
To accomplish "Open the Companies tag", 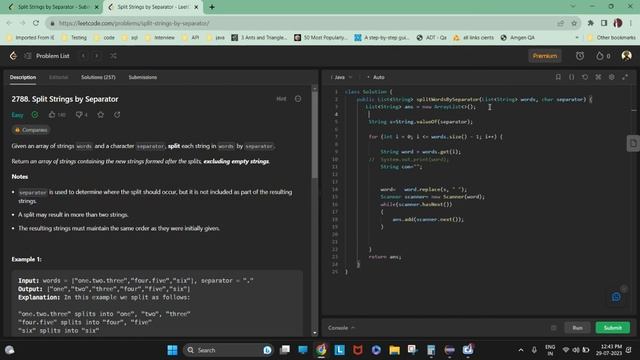I will tap(31, 130).
